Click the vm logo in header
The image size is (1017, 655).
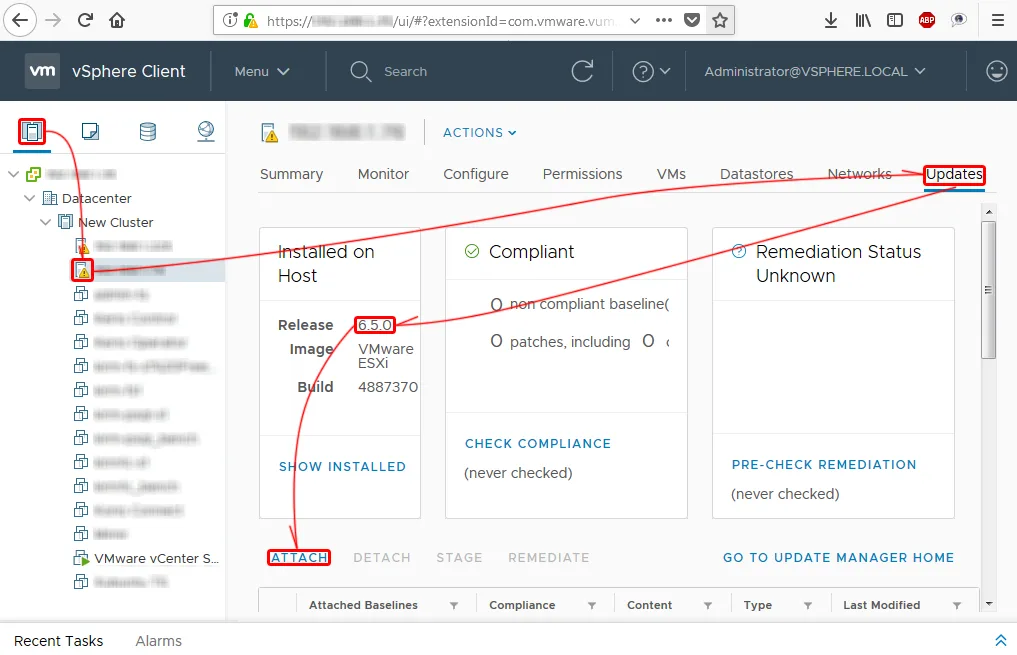(x=43, y=71)
